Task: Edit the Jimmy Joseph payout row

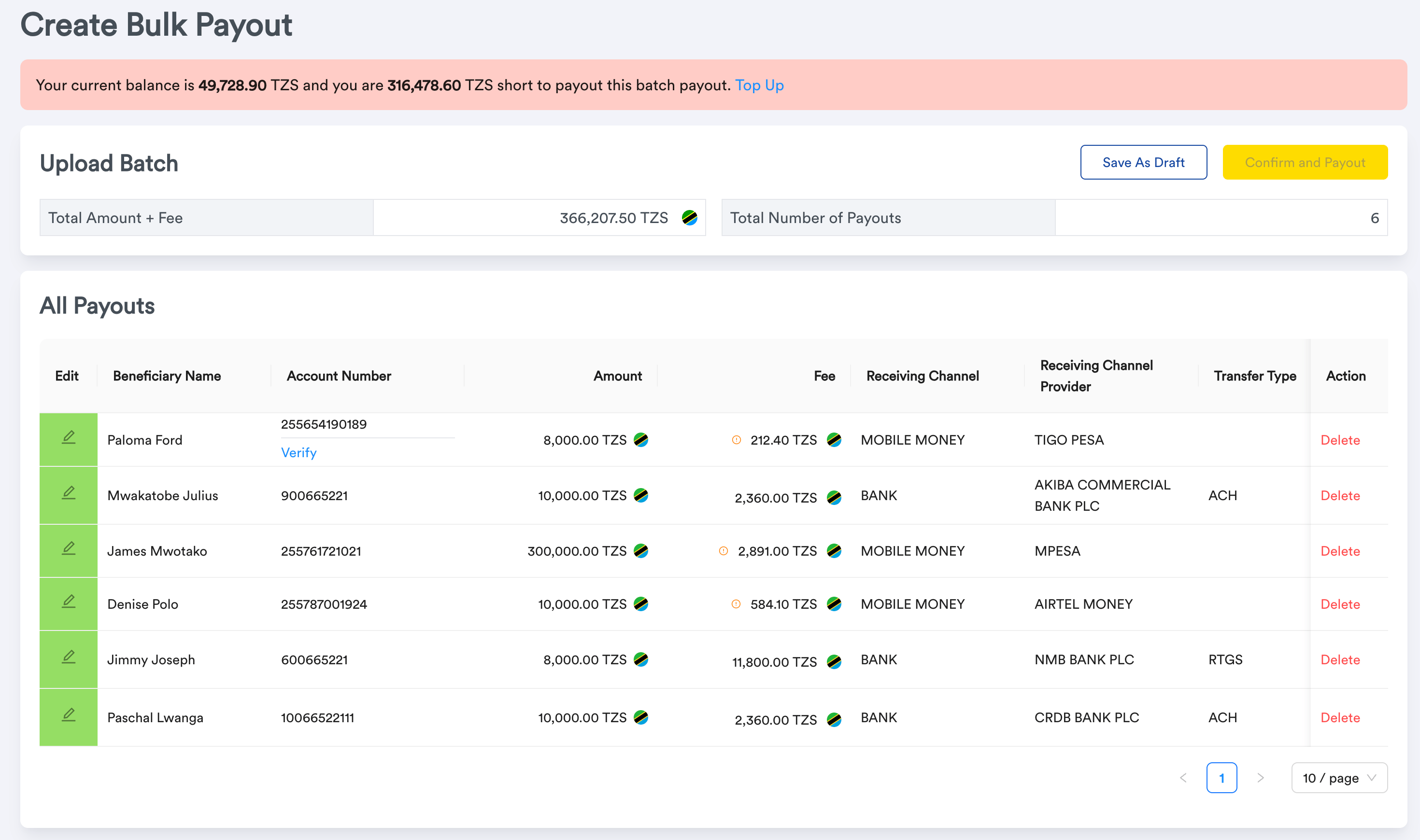Action: click(69, 657)
